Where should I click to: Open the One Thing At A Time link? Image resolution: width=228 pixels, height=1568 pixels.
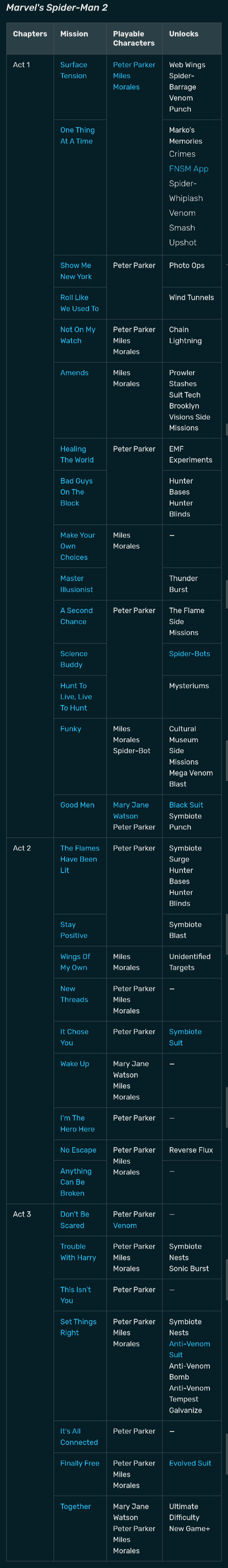pos(77,135)
